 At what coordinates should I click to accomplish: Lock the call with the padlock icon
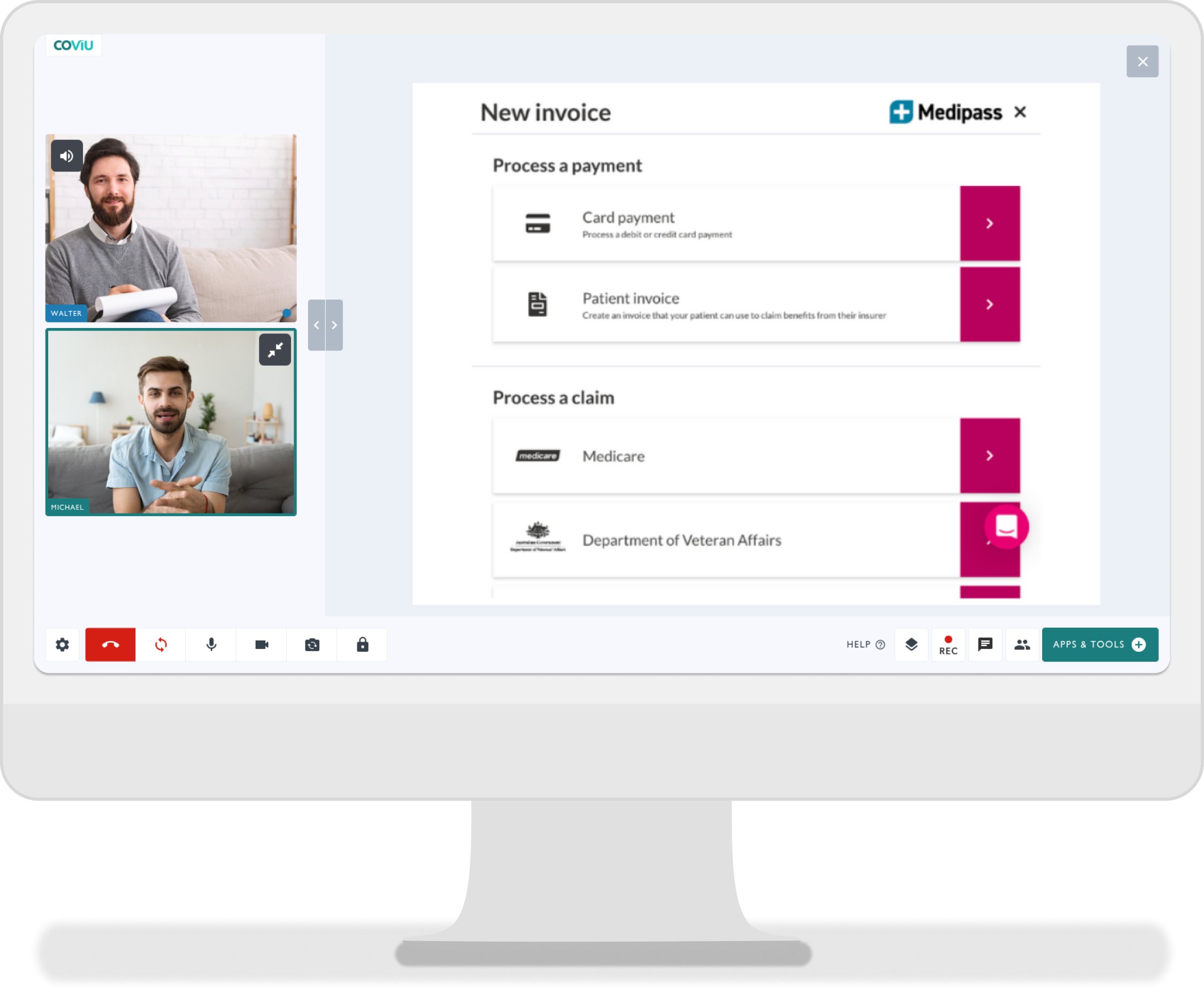(362, 645)
